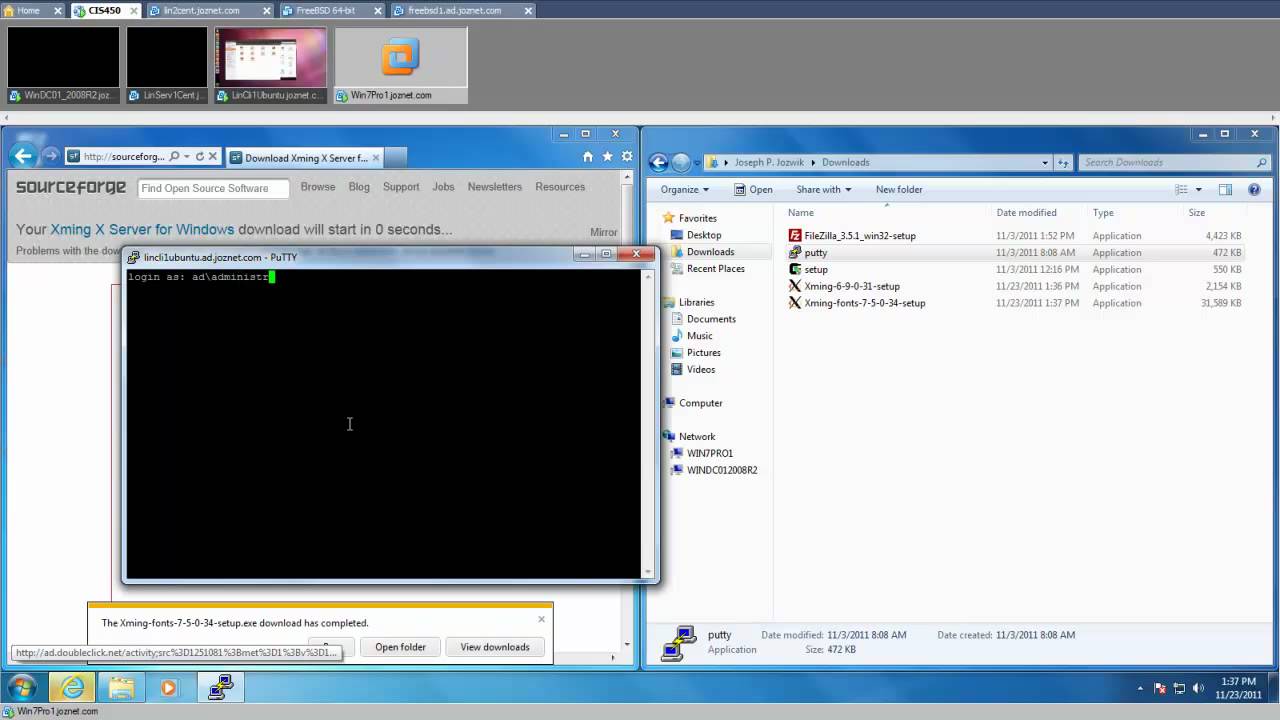
Task: Click Internet Explorer taskbar icon
Action: 73,688
